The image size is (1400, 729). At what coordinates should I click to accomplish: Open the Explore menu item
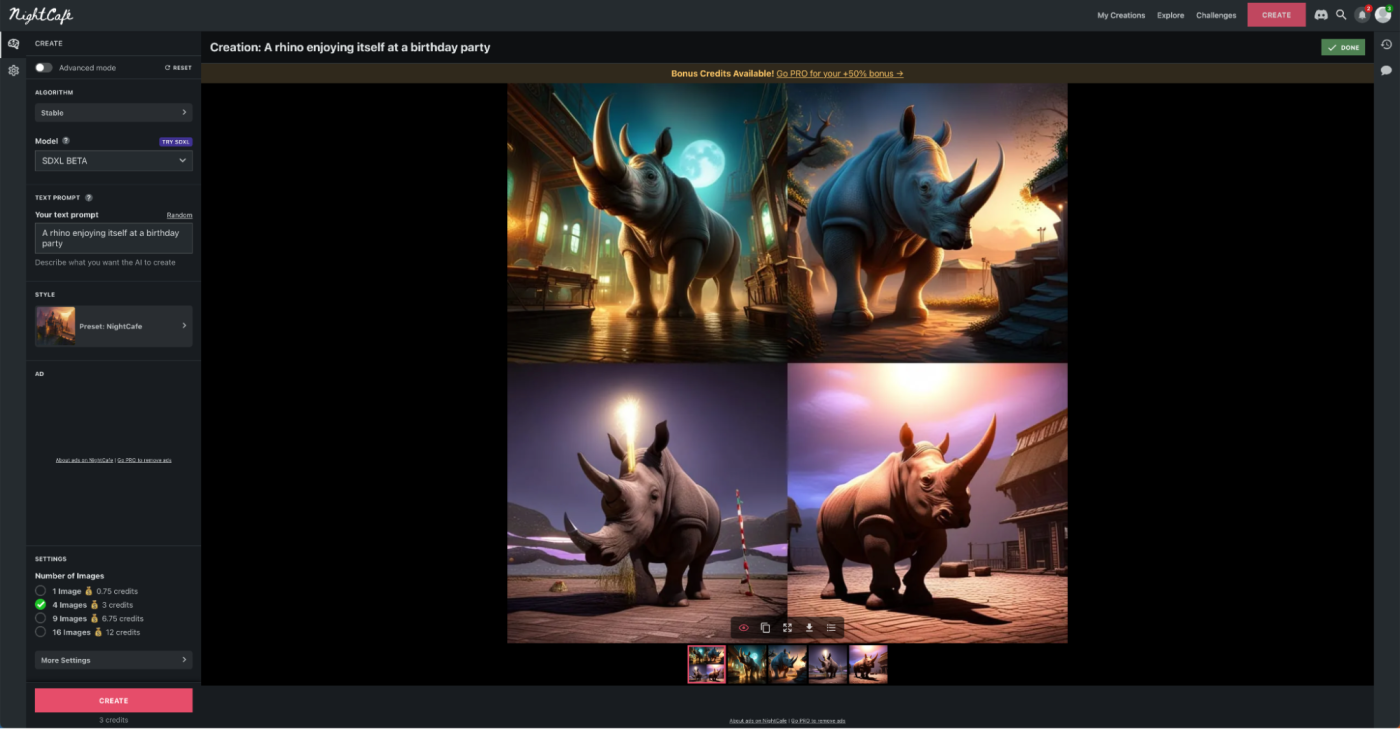coord(1171,15)
